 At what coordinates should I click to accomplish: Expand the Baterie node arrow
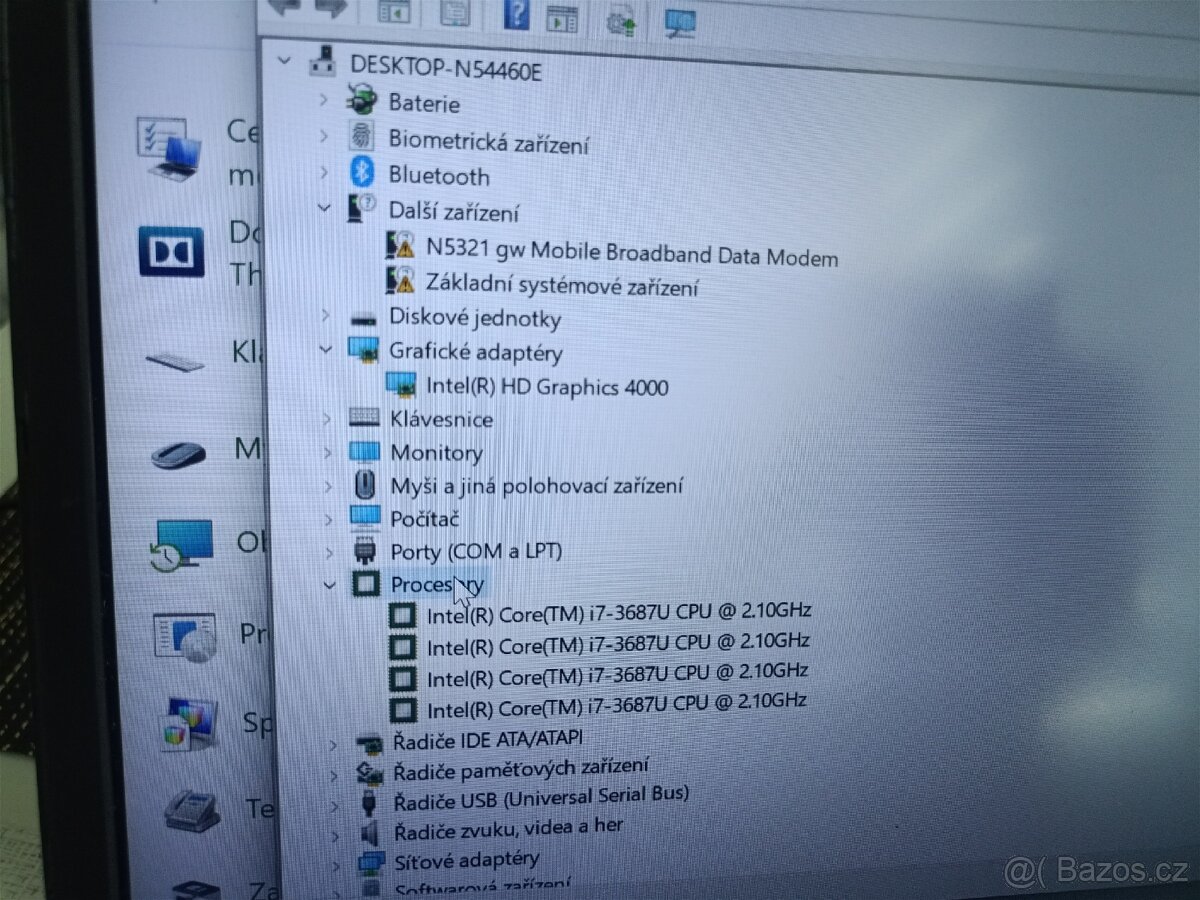(323, 100)
